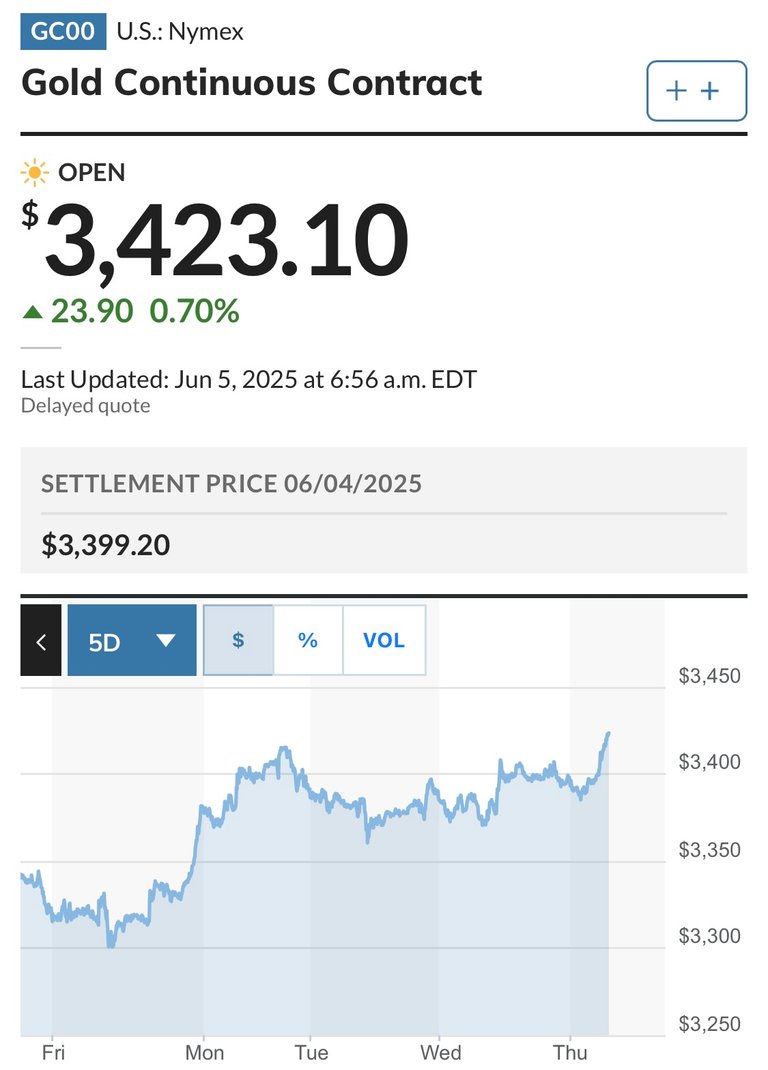Click the green up-triangle change indicator

click(x=32, y=313)
